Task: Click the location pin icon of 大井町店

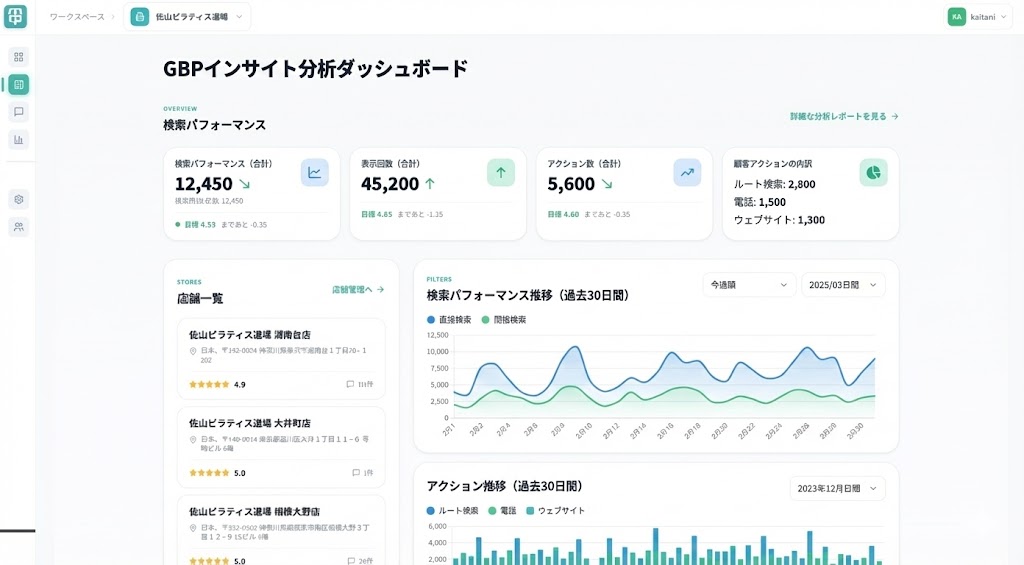Action: click(x=193, y=440)
